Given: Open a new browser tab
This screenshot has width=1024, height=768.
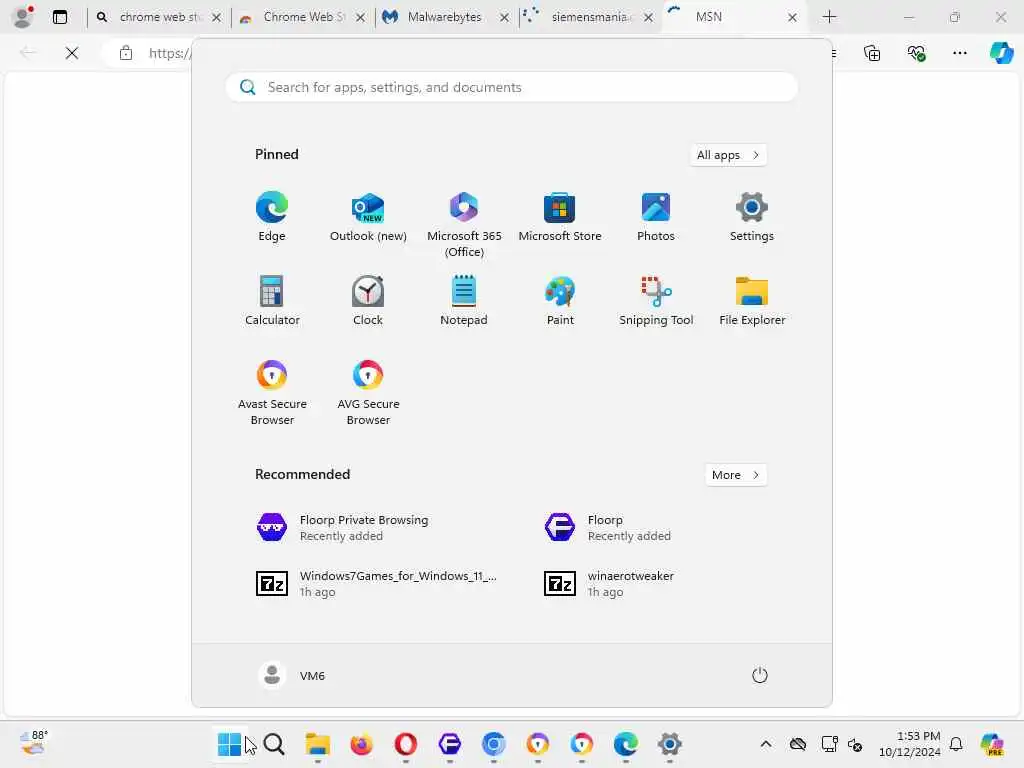Looking at the screenshot, I should [x=829, y=17].
